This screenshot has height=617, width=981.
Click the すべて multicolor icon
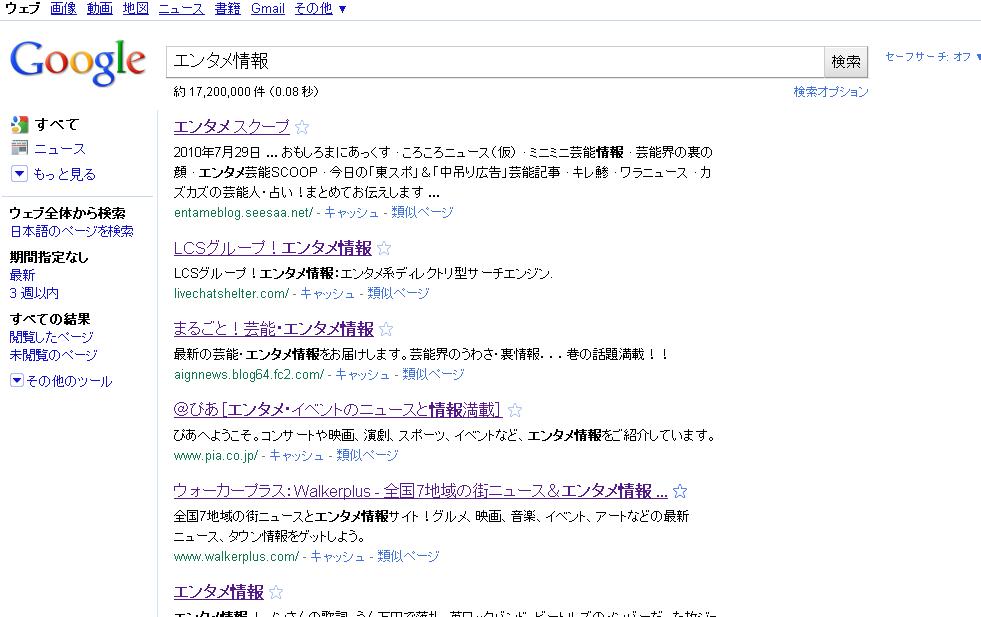pyautogui.click(x=19, y=125)
